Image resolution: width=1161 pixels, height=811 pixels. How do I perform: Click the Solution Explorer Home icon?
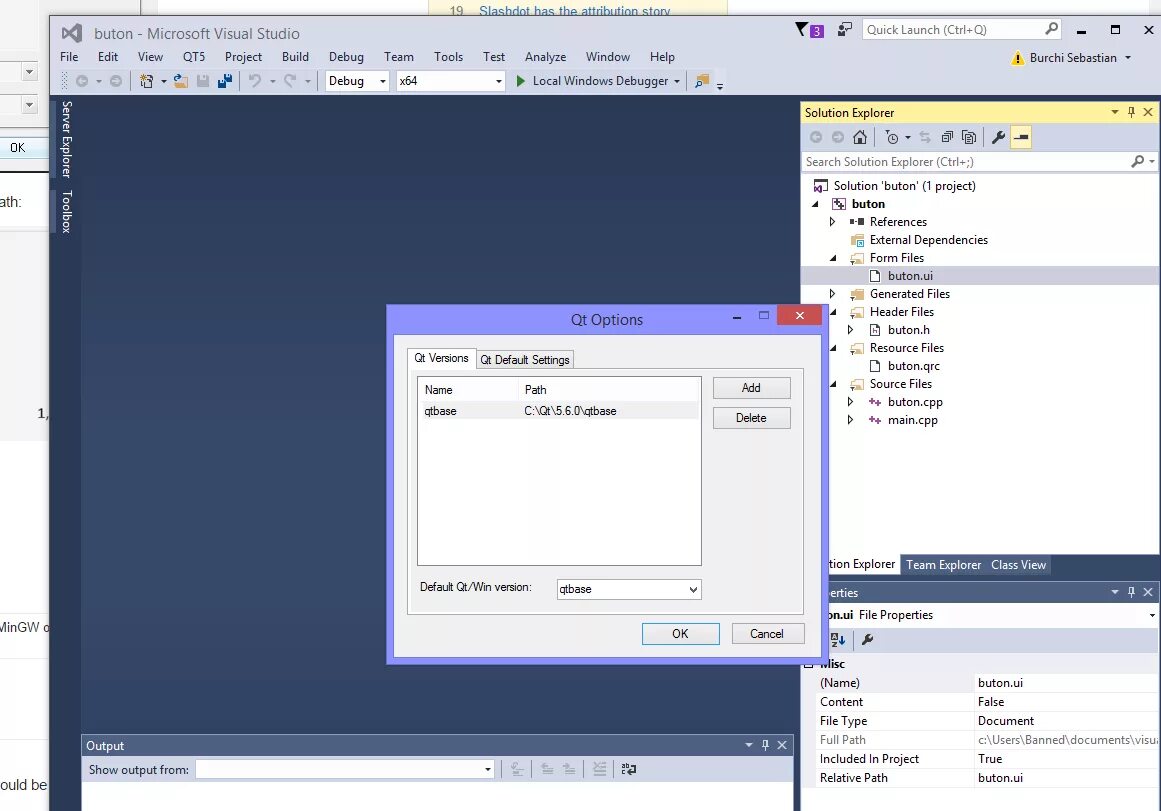[860, 137]
